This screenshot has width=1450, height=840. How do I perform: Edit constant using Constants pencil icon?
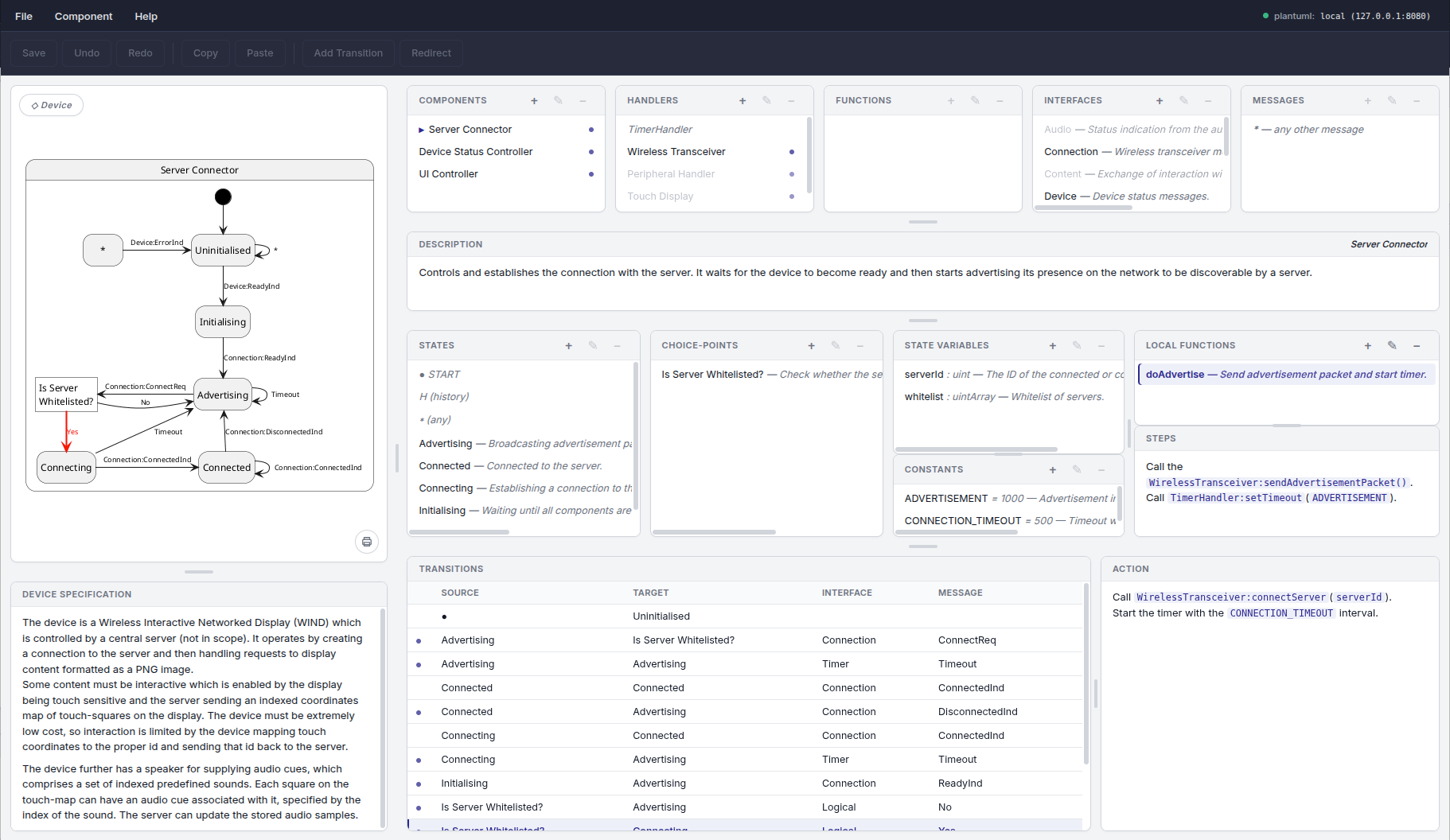point(1076,470)
